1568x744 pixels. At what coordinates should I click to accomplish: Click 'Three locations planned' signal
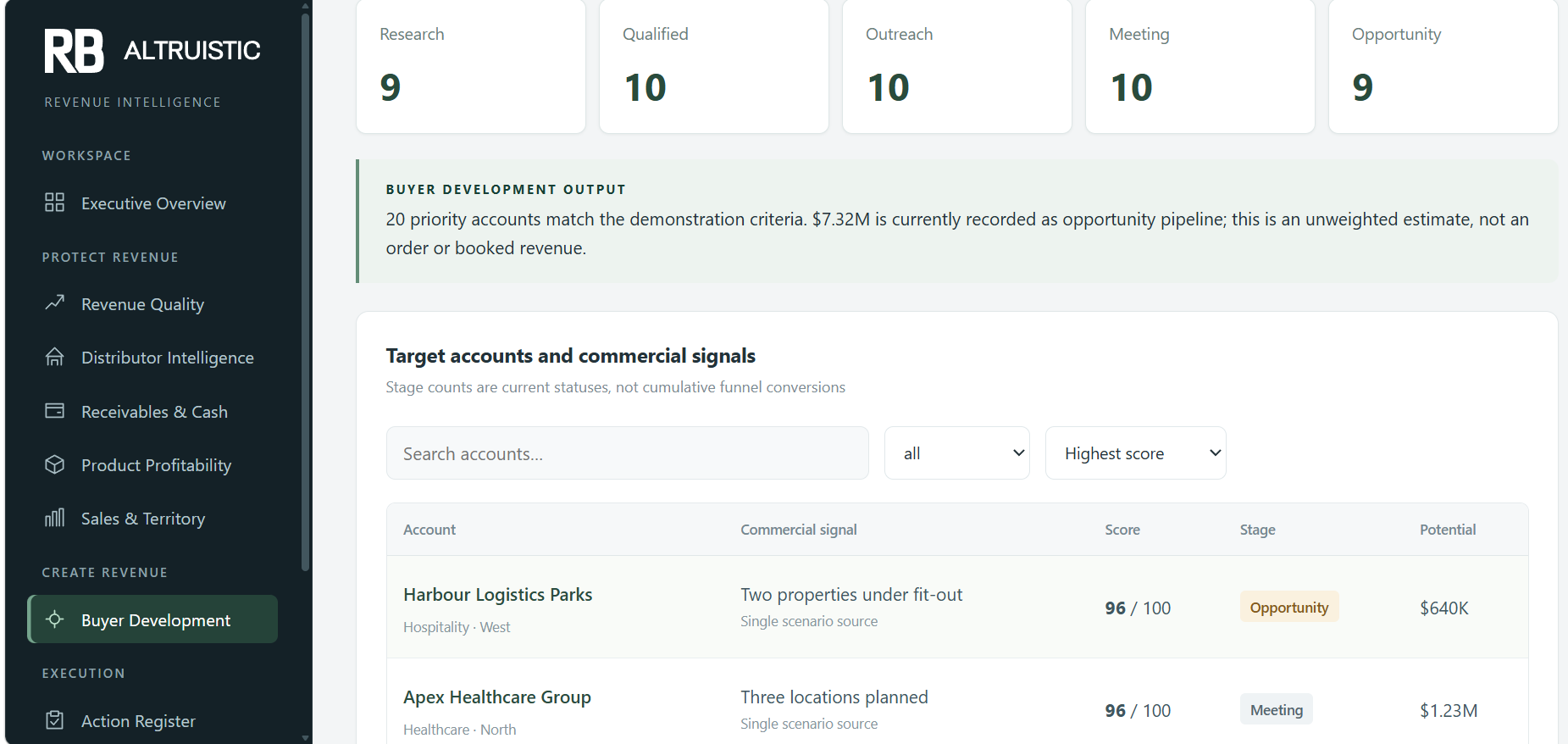pos(834,697)
